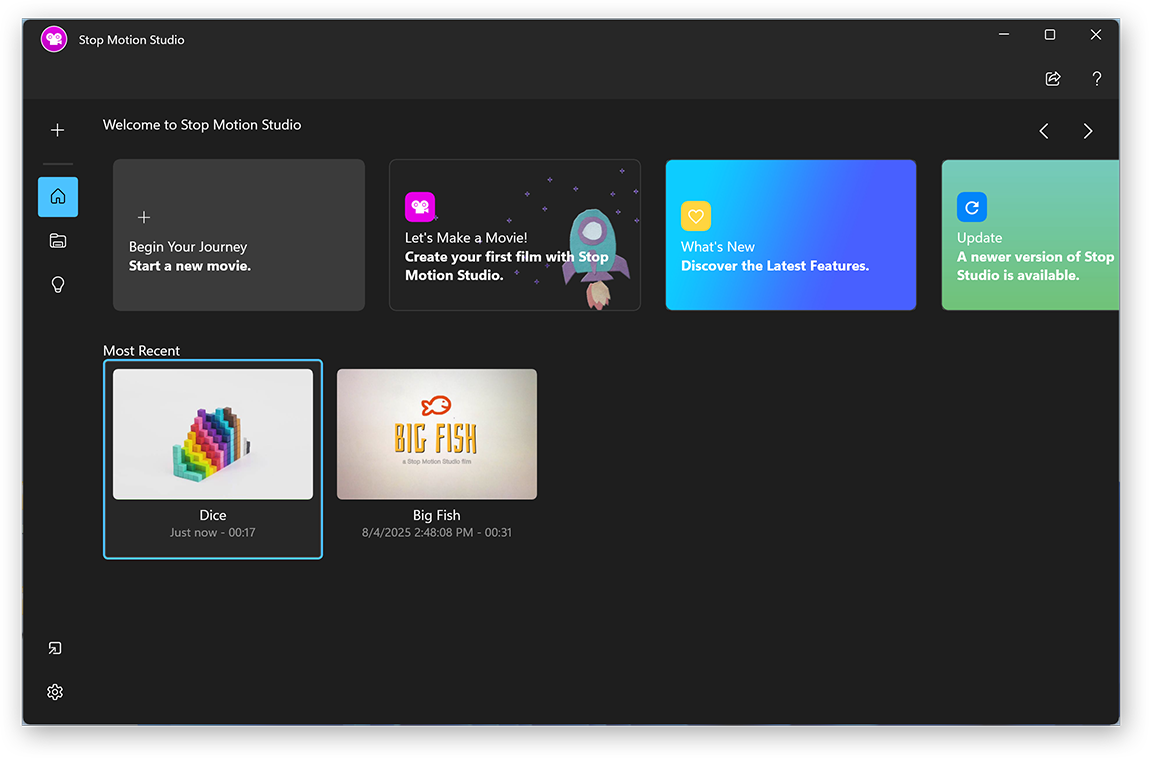Click the import icon above settings
1149x758 pixels.
pyautogui.click(x=55, y=648)
